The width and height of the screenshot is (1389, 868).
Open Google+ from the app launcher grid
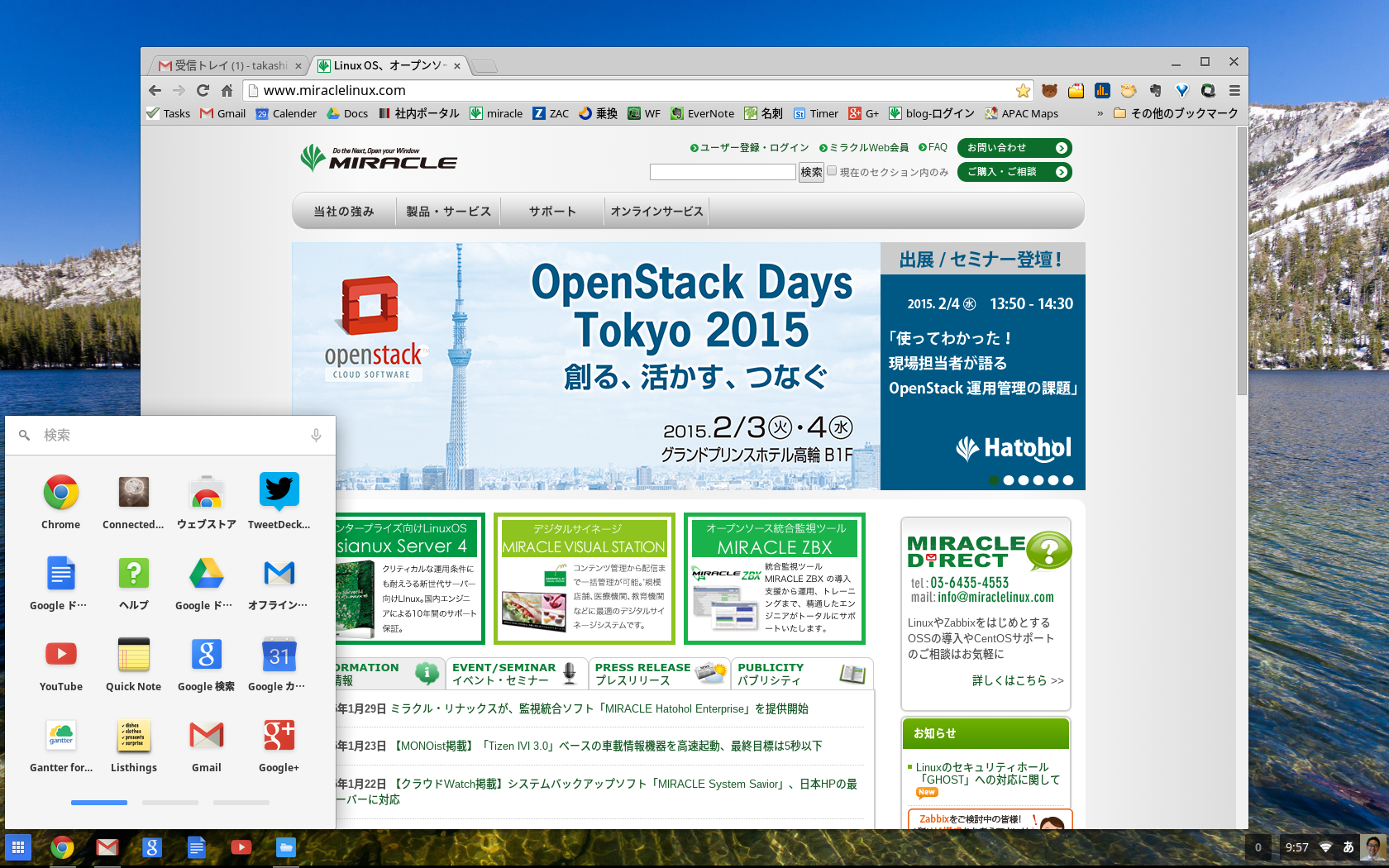[279, 744]
